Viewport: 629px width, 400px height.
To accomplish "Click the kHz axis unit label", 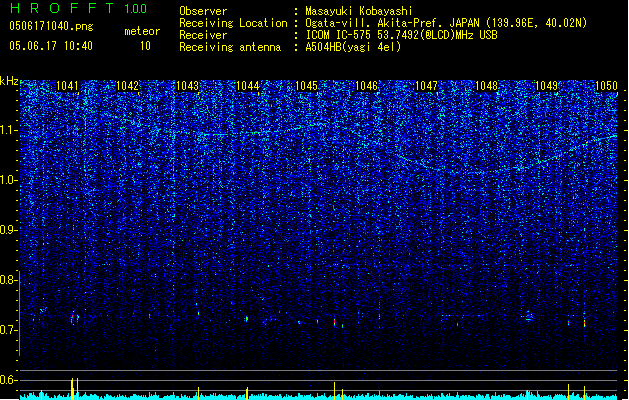I will coord(9,81).
